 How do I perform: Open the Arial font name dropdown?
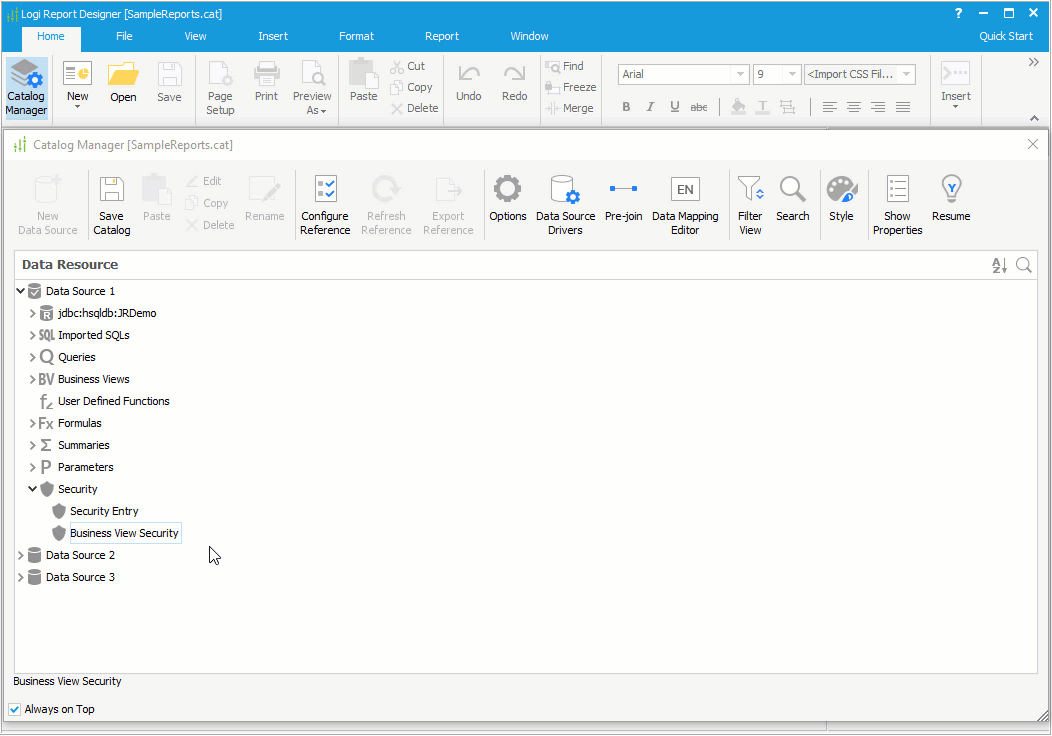(740, 75)
